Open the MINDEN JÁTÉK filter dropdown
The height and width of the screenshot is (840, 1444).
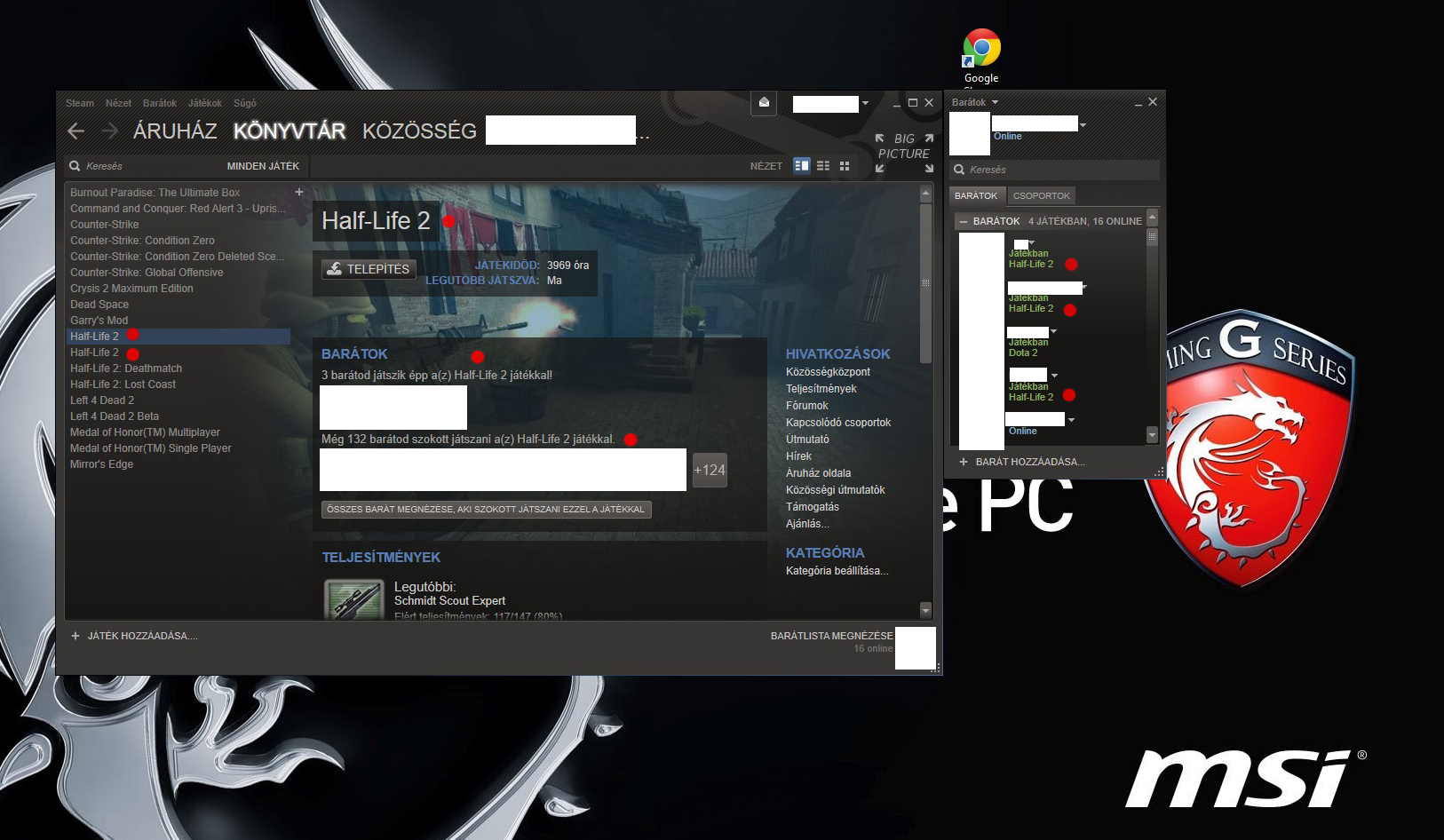pos(263,166)
